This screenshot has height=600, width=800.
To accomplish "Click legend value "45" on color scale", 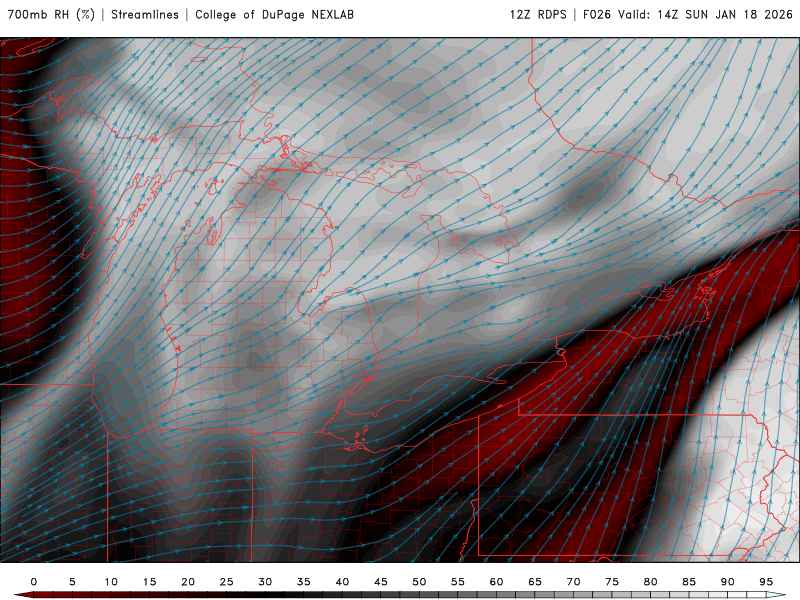I will tap(381, 582).
